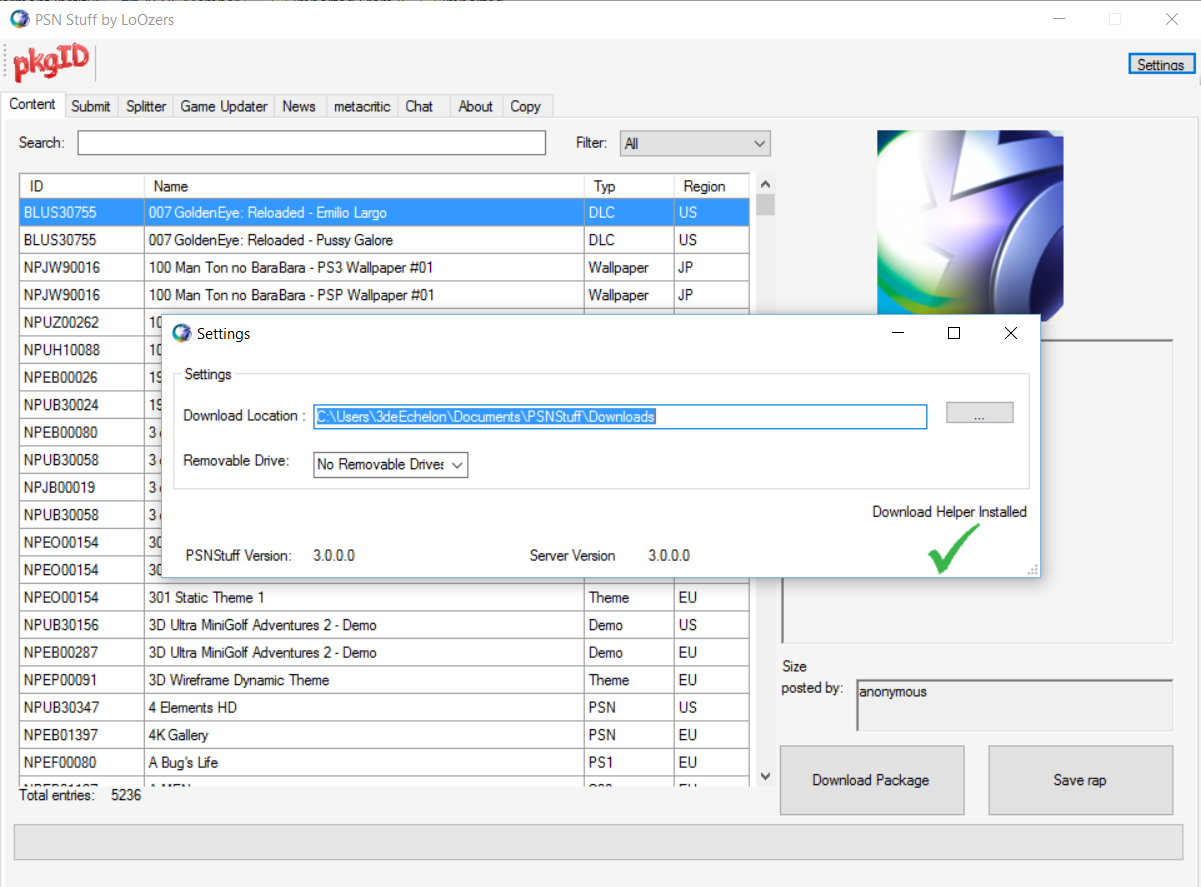Browse for download location with ... button

pos(979,414)
